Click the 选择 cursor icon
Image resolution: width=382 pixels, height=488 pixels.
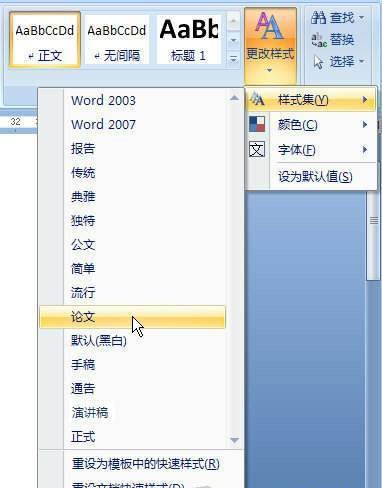pos(318,62)
